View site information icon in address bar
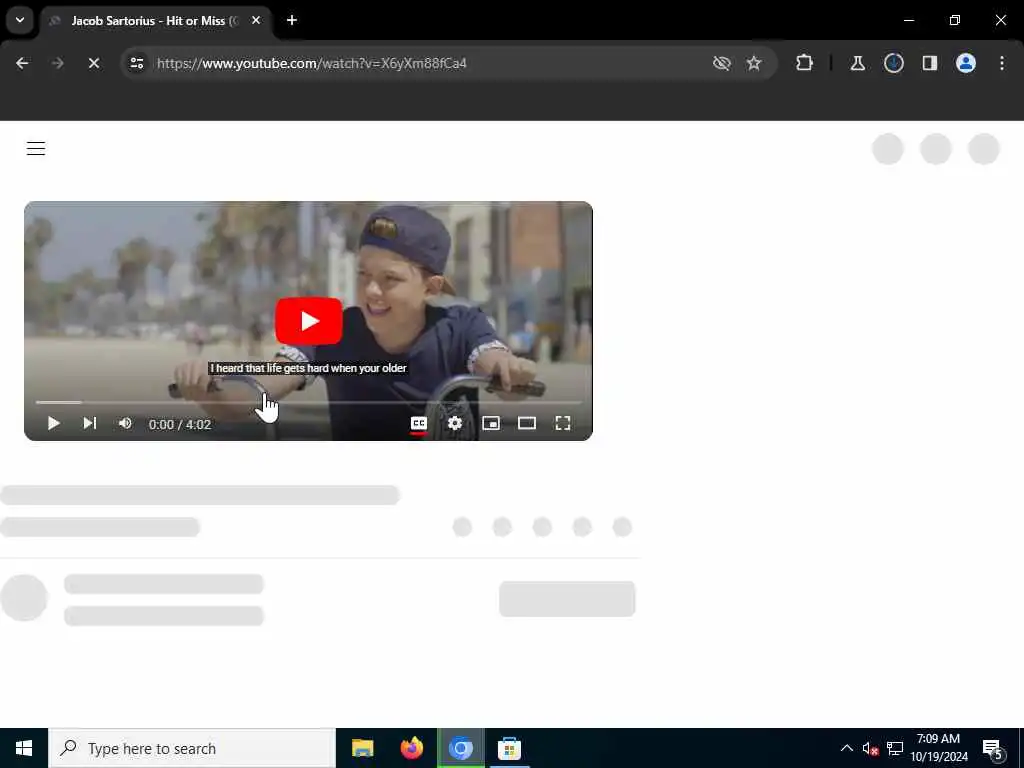The width and height of the screenshot is (1024, 768). 136,63
